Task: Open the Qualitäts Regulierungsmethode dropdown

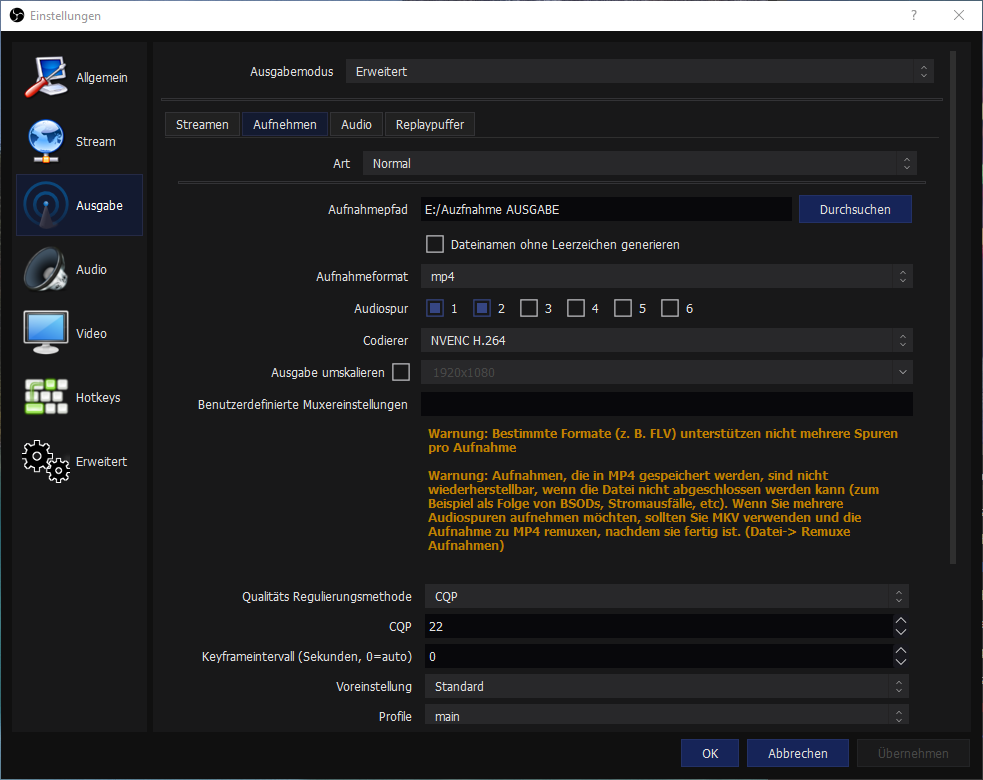Action: [666, 596]
